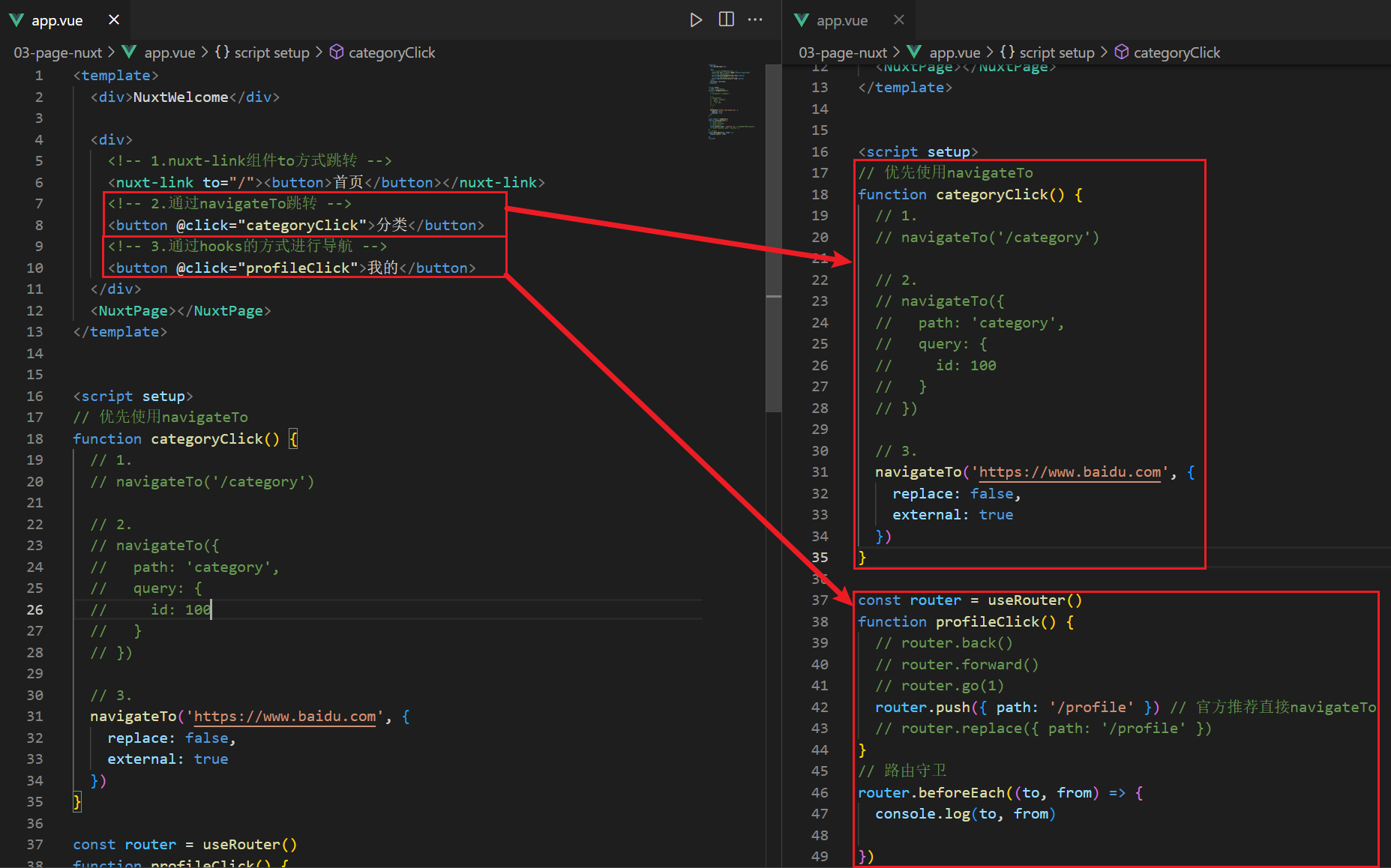Click line number 26 in left gutter
Viewport: 1391px width, 868px height.
coord(34,609)
